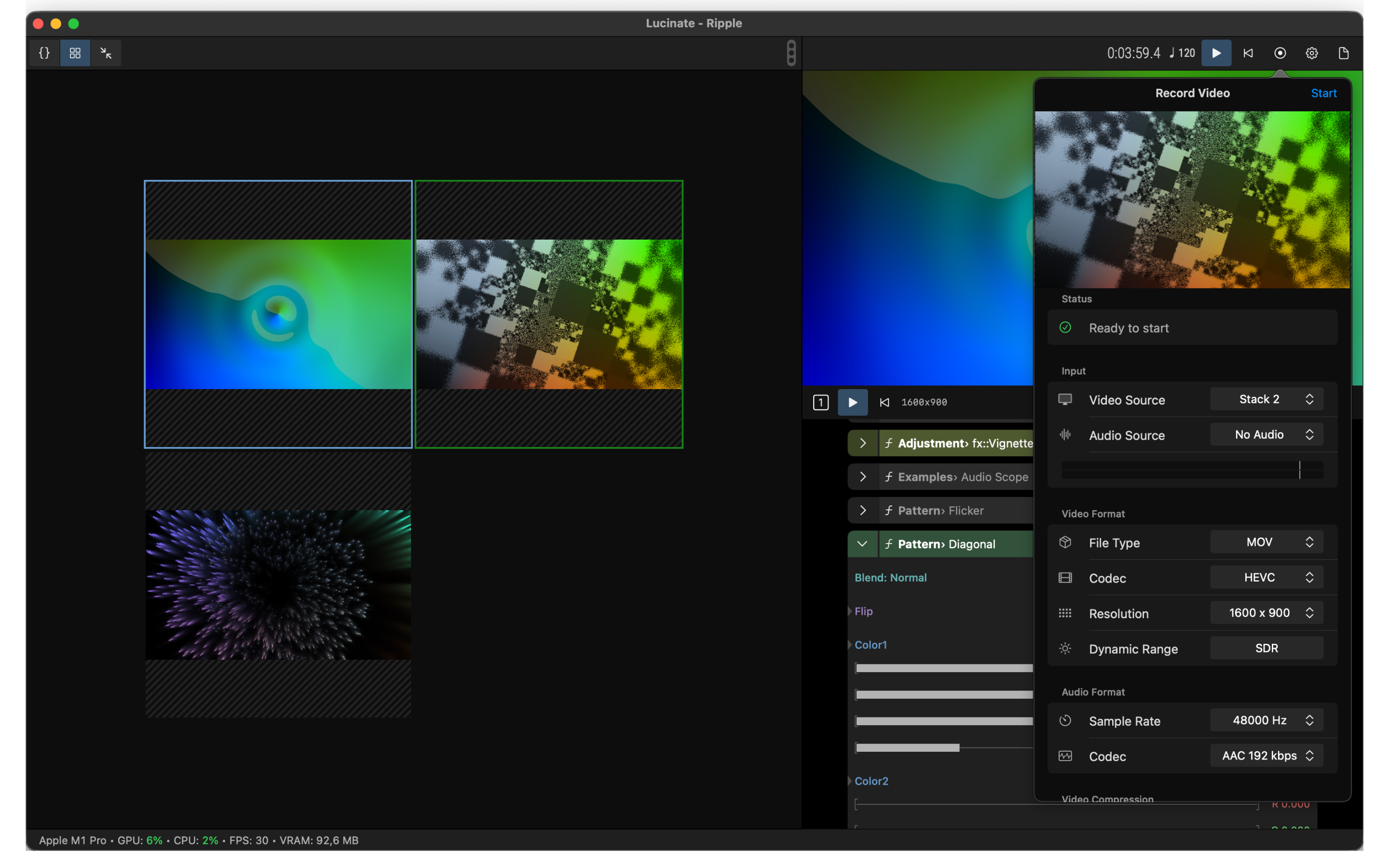The image size is (1389, 868).
Task: Select the Adjustment fx::Vignette layer row
Action: pos(956,443)
